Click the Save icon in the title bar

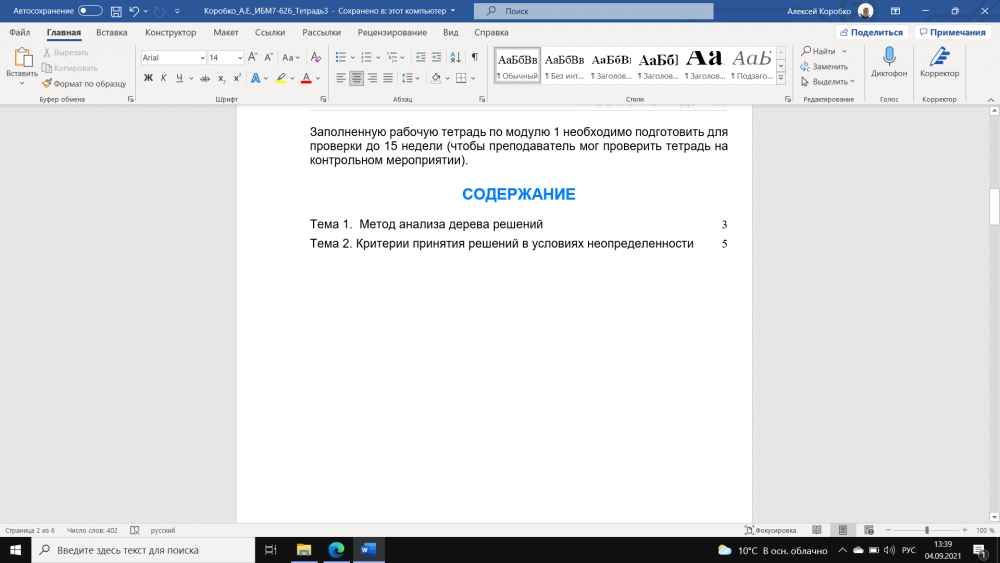tap(116, 11)
